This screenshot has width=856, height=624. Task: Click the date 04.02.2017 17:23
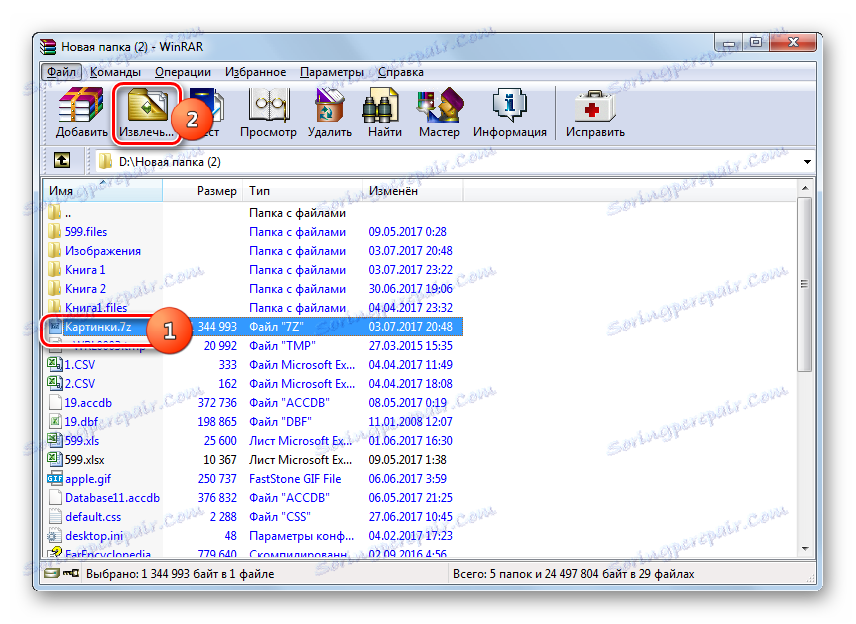pyautogui.click(x=410, y=536)
